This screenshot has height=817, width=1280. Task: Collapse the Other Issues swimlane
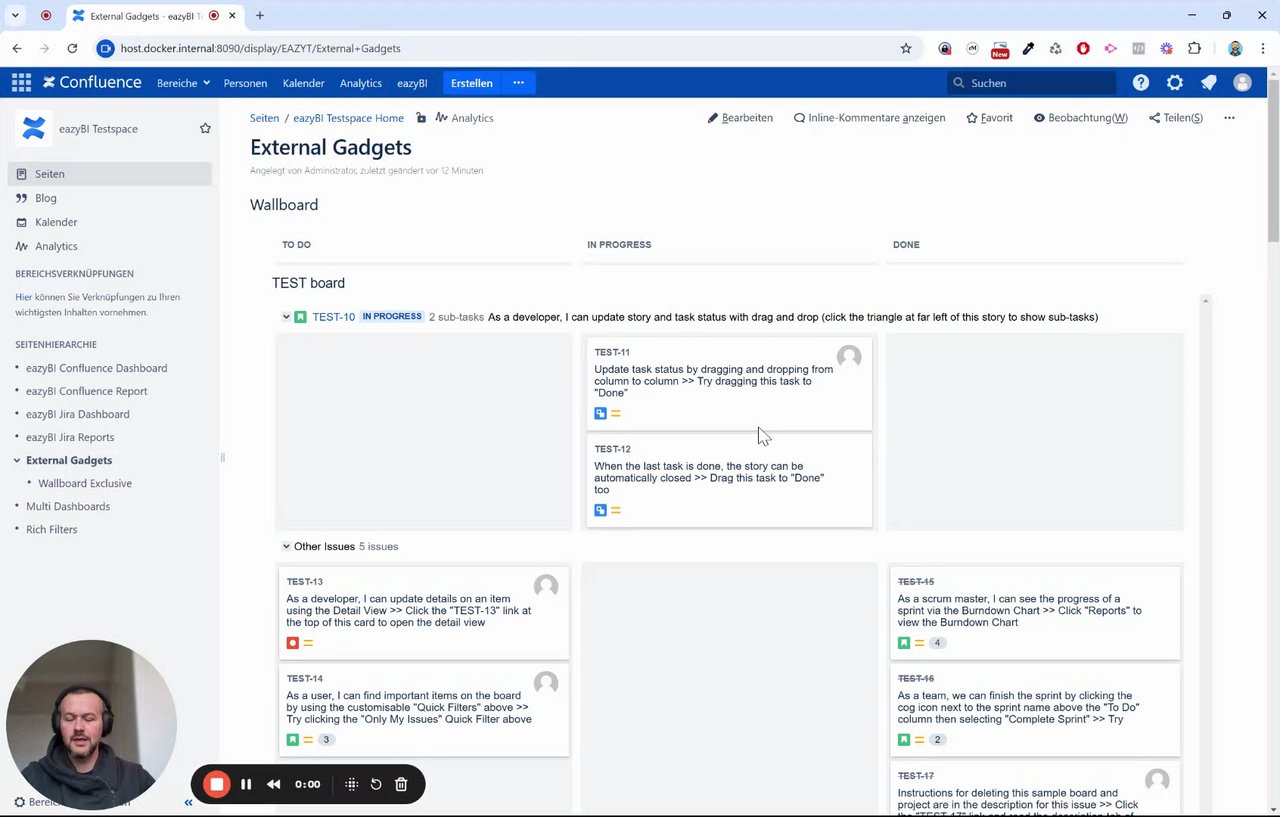(x=286, y=547)
